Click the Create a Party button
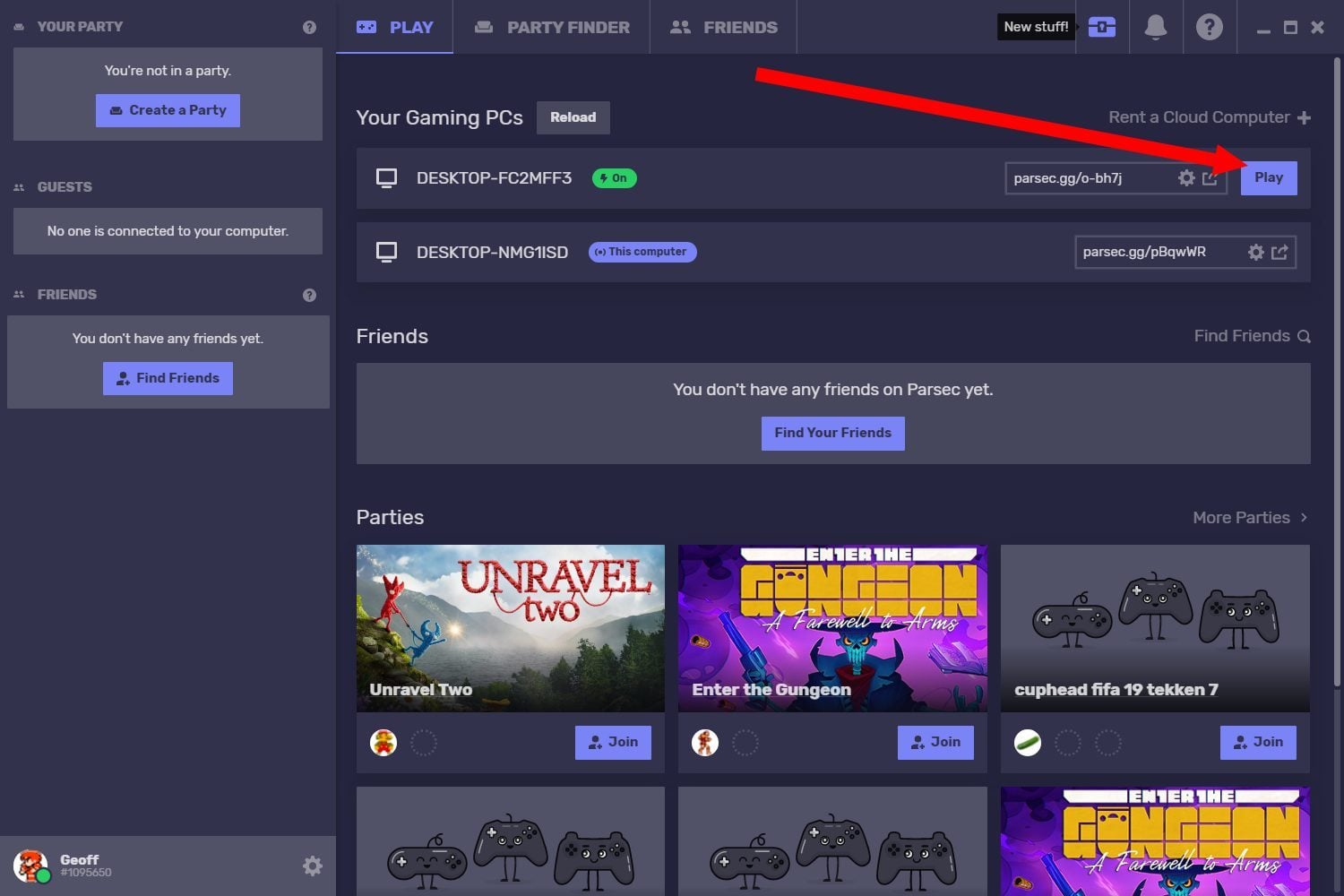The width and height of the screenshot is (1344, 896). 168,110
